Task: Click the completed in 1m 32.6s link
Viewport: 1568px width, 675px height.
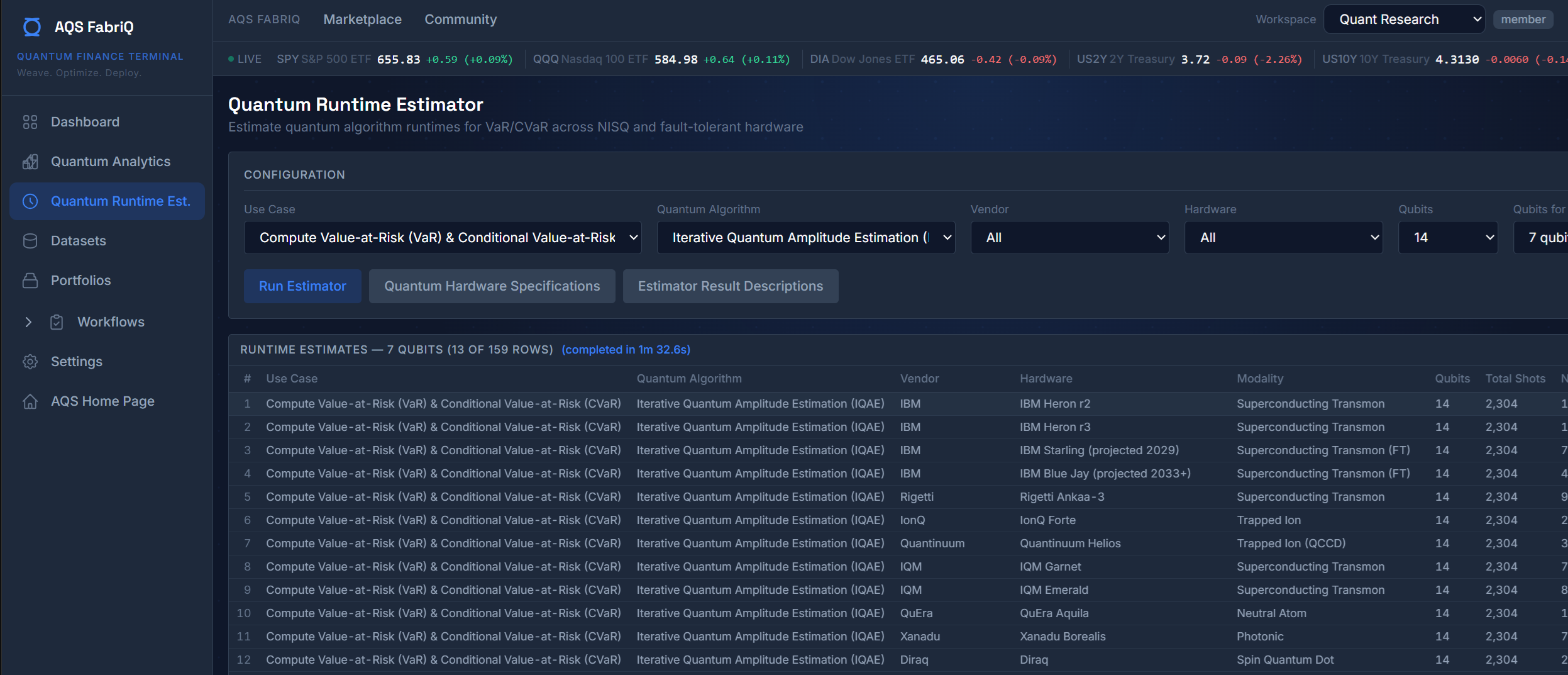Action: 625,349
